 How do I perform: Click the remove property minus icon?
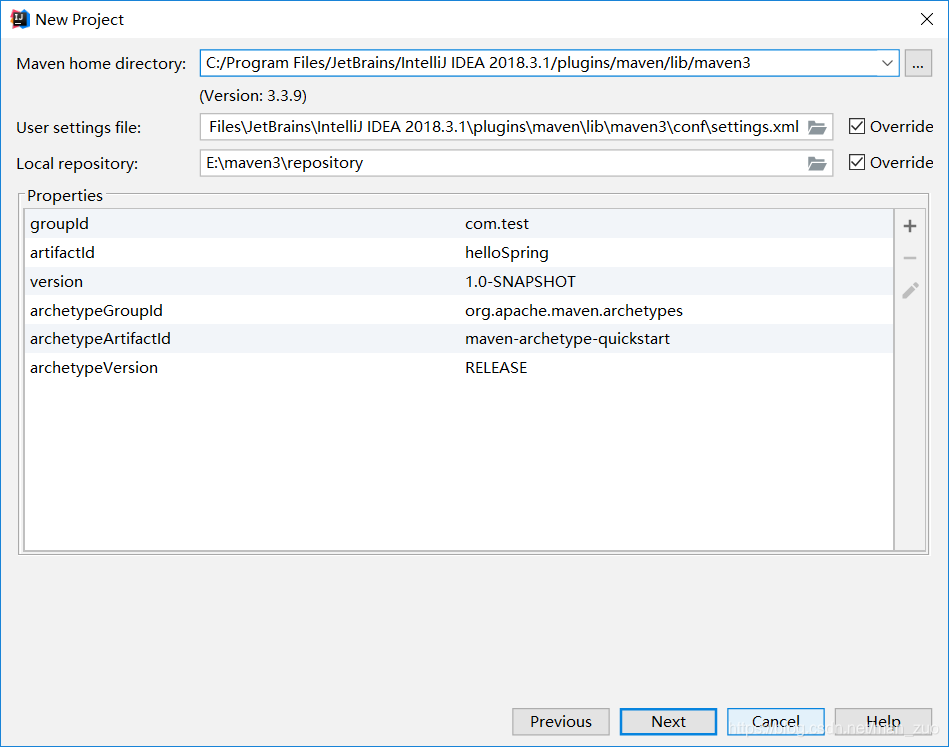(910, 258)
